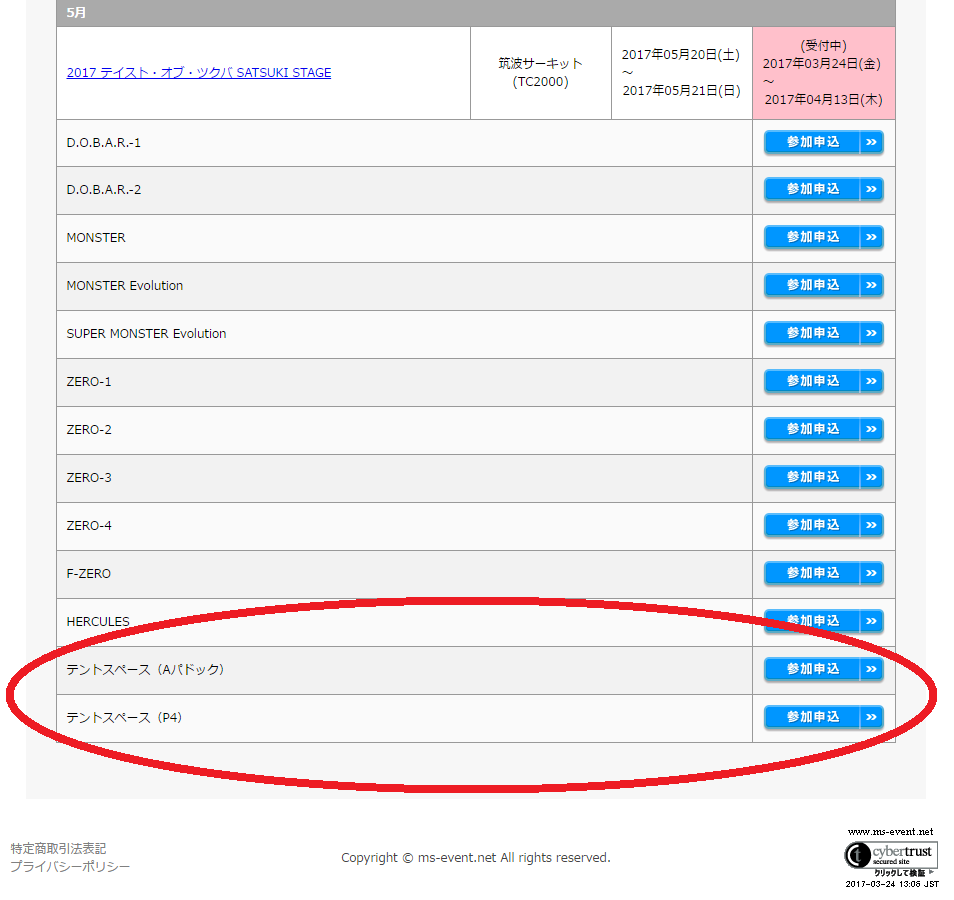Click 参加申込 button for ZERO-4

[823, 525]
